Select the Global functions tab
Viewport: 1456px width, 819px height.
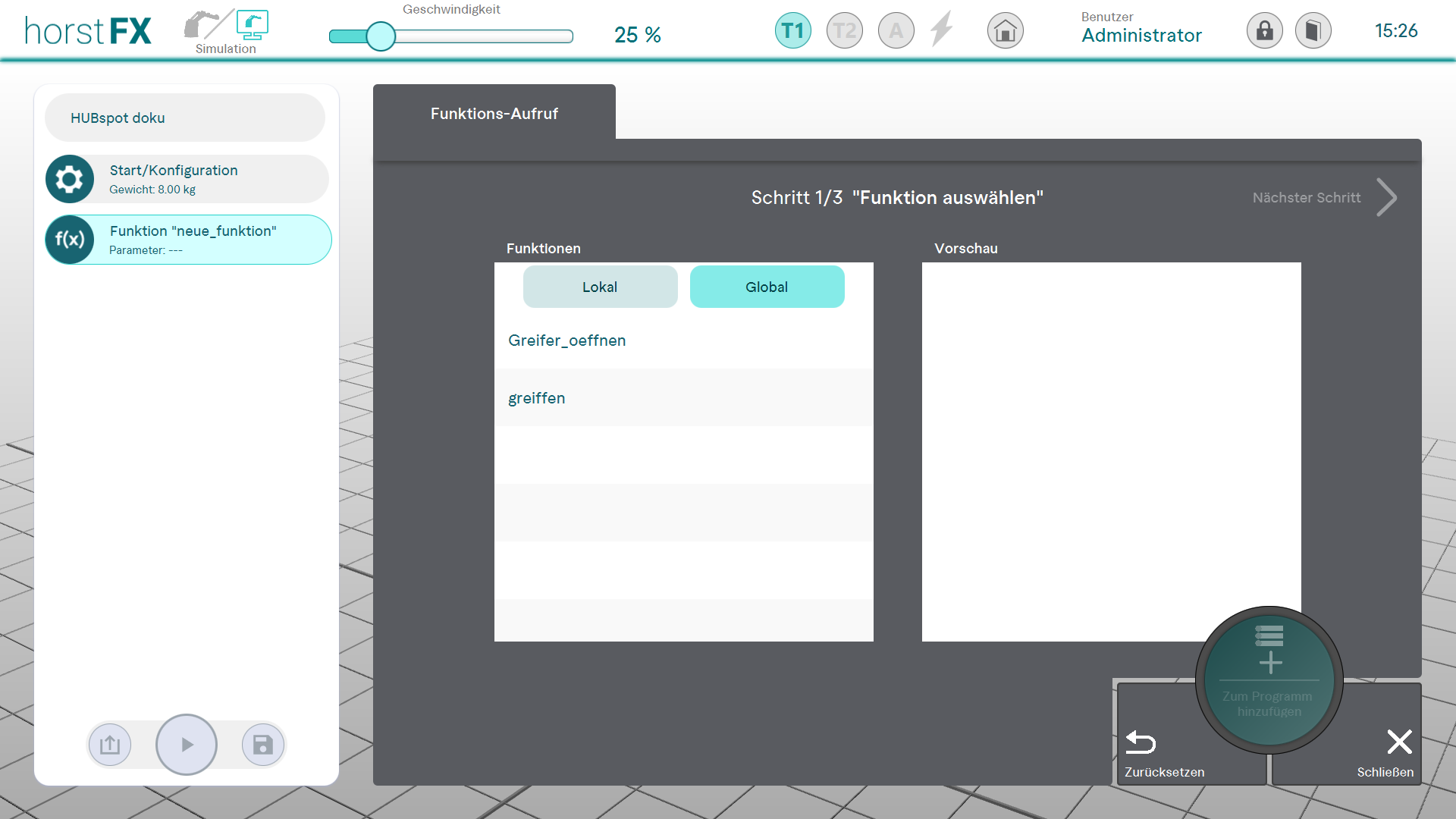pos(767,287)
